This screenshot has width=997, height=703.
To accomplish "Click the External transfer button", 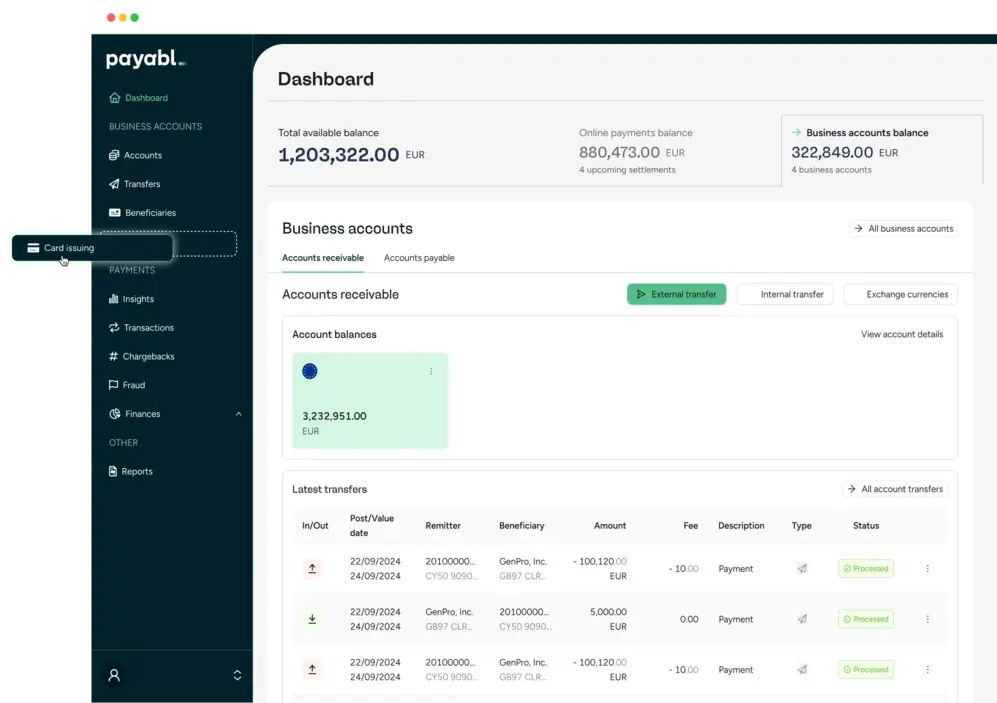I will [676, 294].
